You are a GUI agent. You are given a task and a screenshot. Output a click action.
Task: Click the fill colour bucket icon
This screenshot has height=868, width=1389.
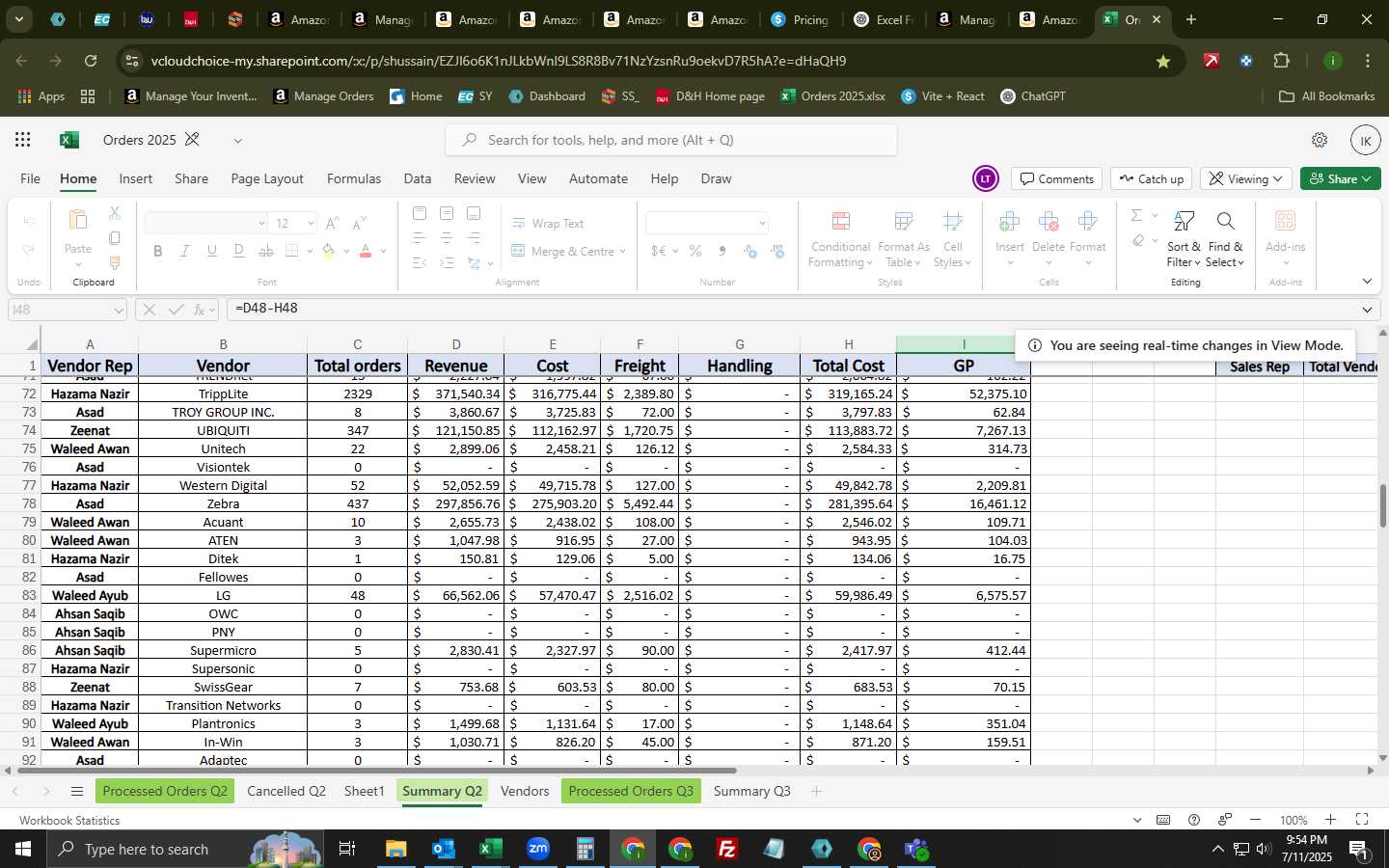[x=329, y=251]
